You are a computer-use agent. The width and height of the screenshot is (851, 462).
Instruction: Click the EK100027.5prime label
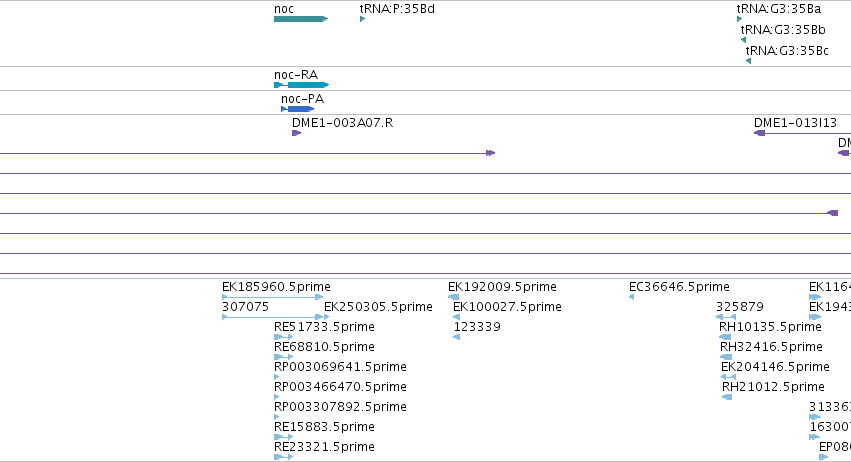[x=507, y=307]
